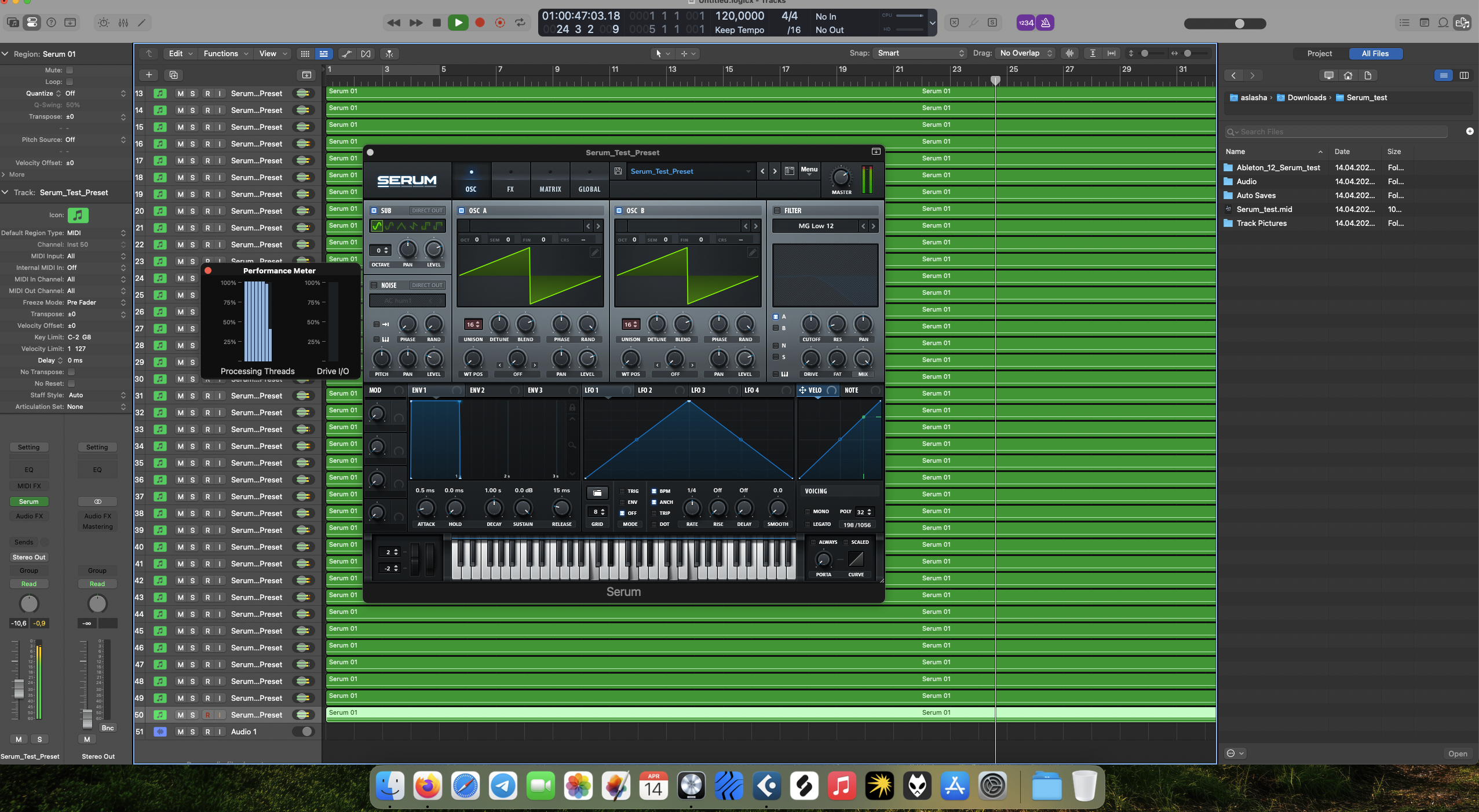Open the Loop Browser button at the top right

pos(1443,23)
